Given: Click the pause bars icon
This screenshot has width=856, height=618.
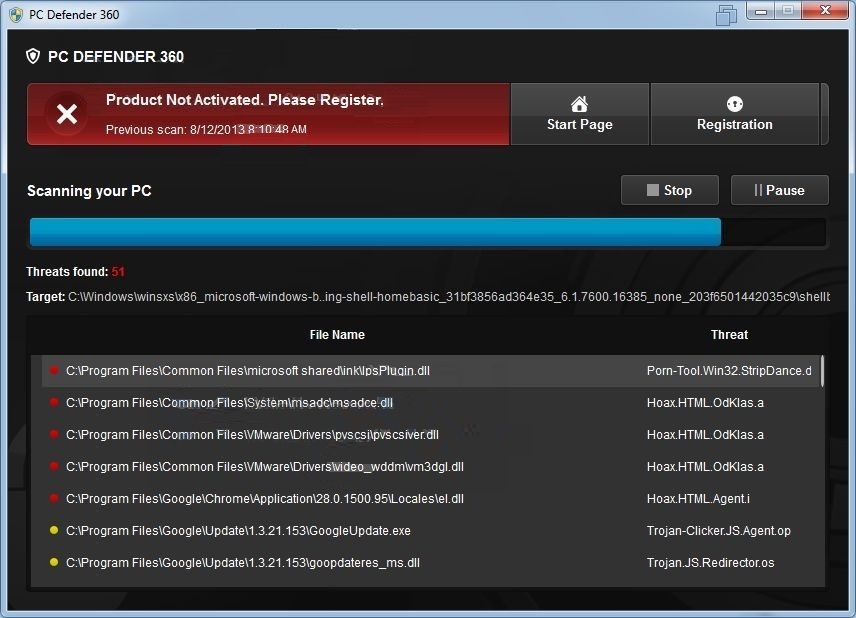Looking at the screenshot, I should tap(758, 190).
